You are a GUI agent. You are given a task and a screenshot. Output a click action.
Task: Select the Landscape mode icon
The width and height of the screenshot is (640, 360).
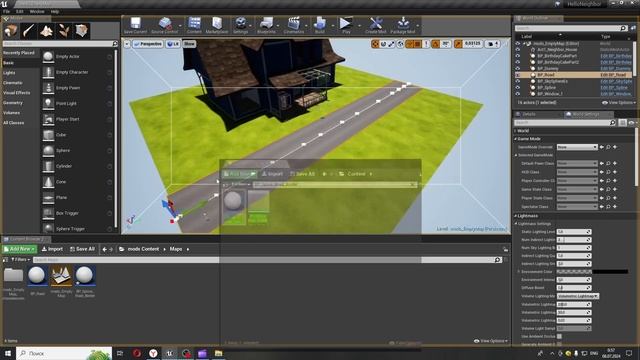pyautogui.click(x=46, y=31)
